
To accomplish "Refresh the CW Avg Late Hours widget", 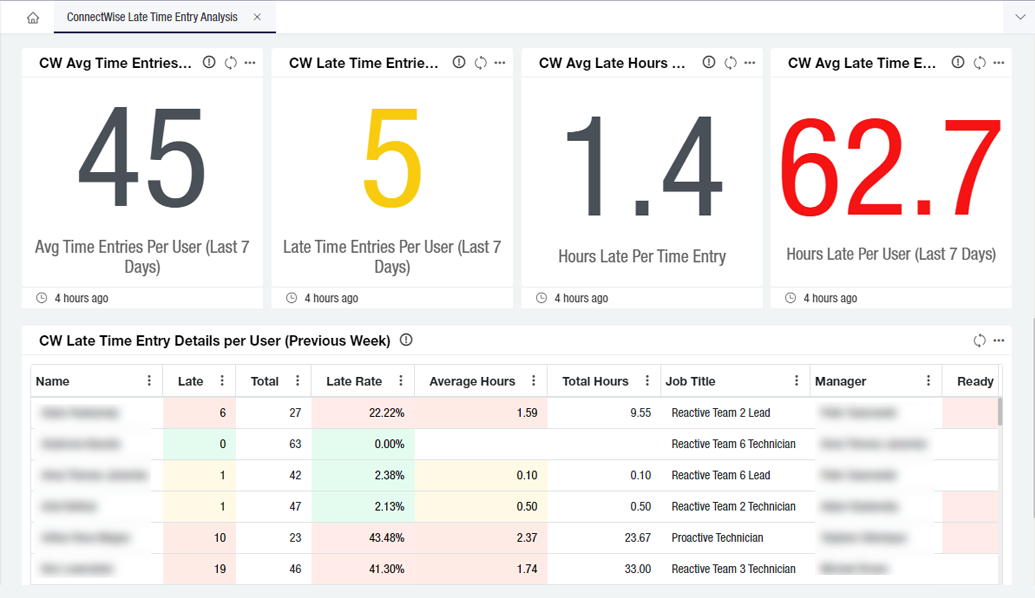I will click(x=730, y=63).
